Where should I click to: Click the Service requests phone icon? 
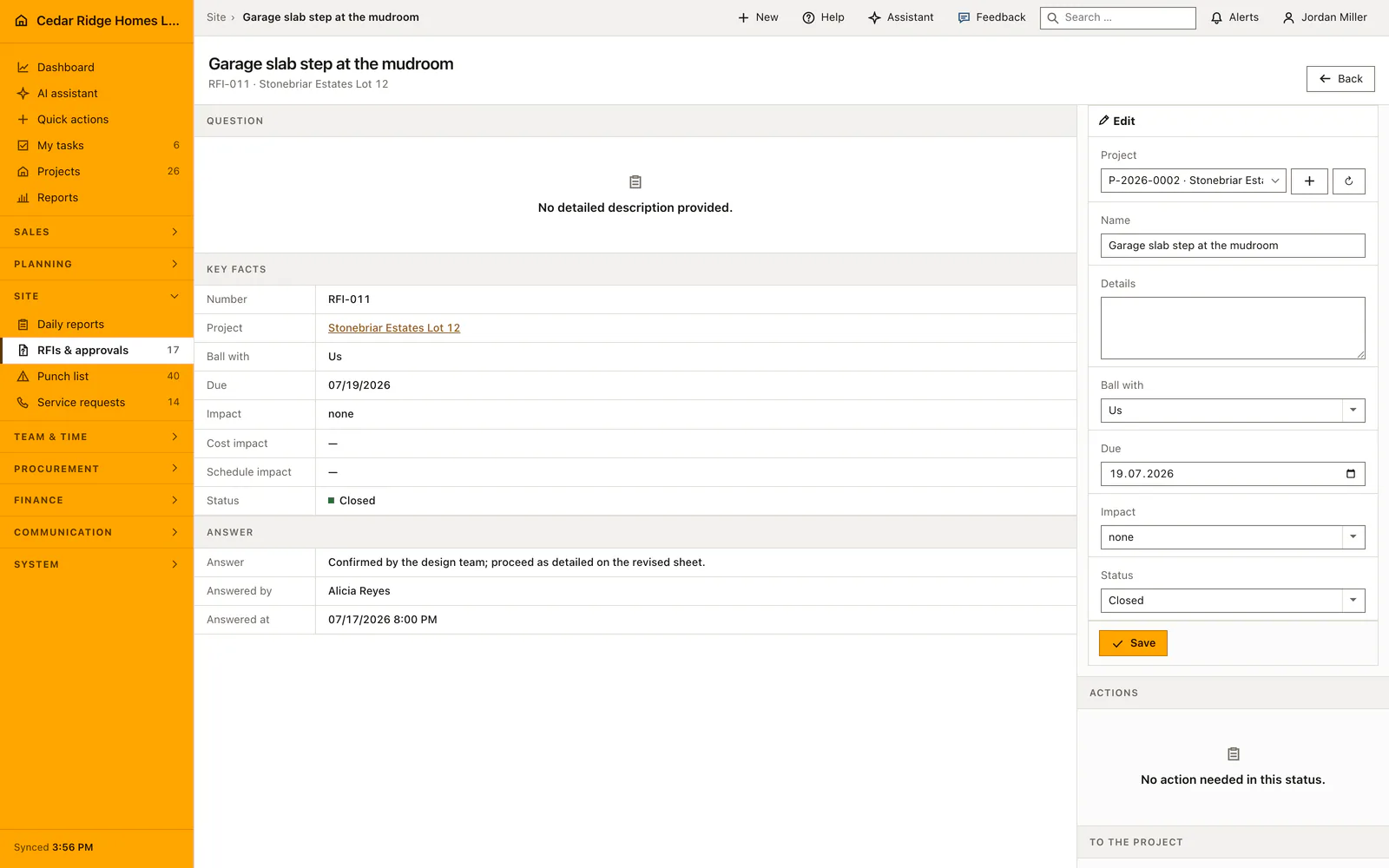click(x=23, y=403)
